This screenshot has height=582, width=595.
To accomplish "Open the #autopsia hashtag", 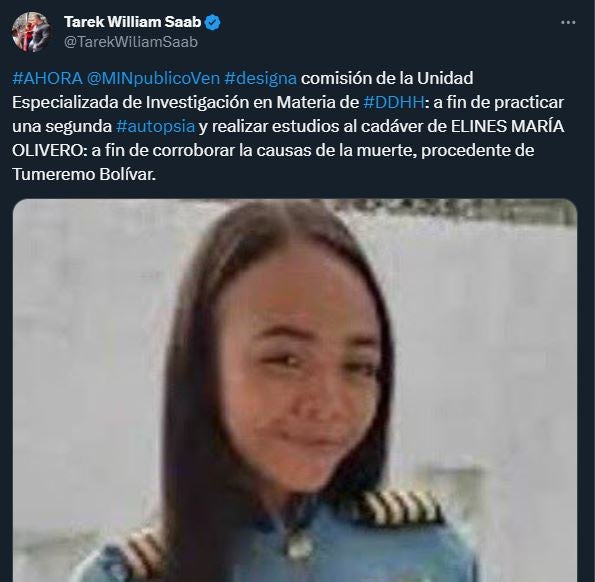I will tap(156, 127).
